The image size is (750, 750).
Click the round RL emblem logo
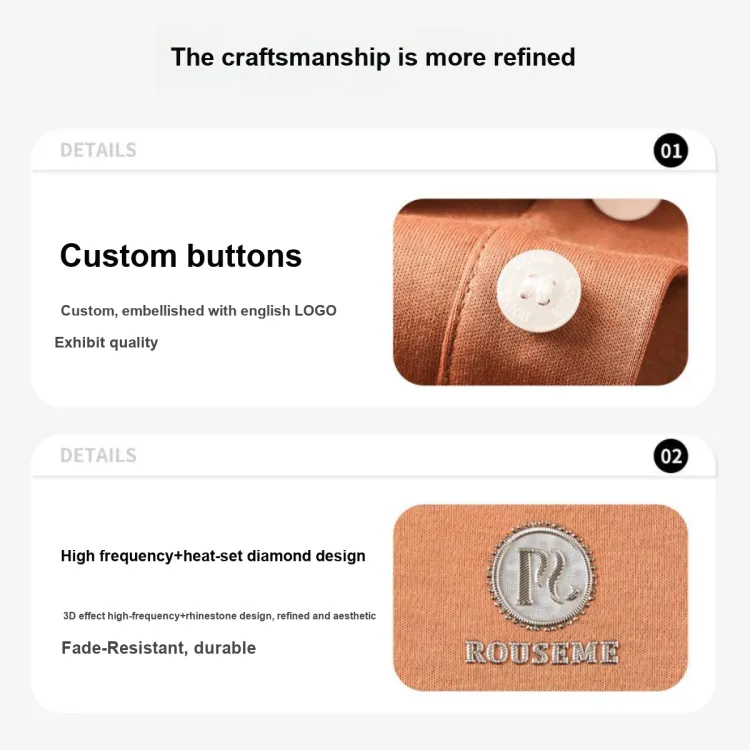pyautogui.click(x=541, y=575)
